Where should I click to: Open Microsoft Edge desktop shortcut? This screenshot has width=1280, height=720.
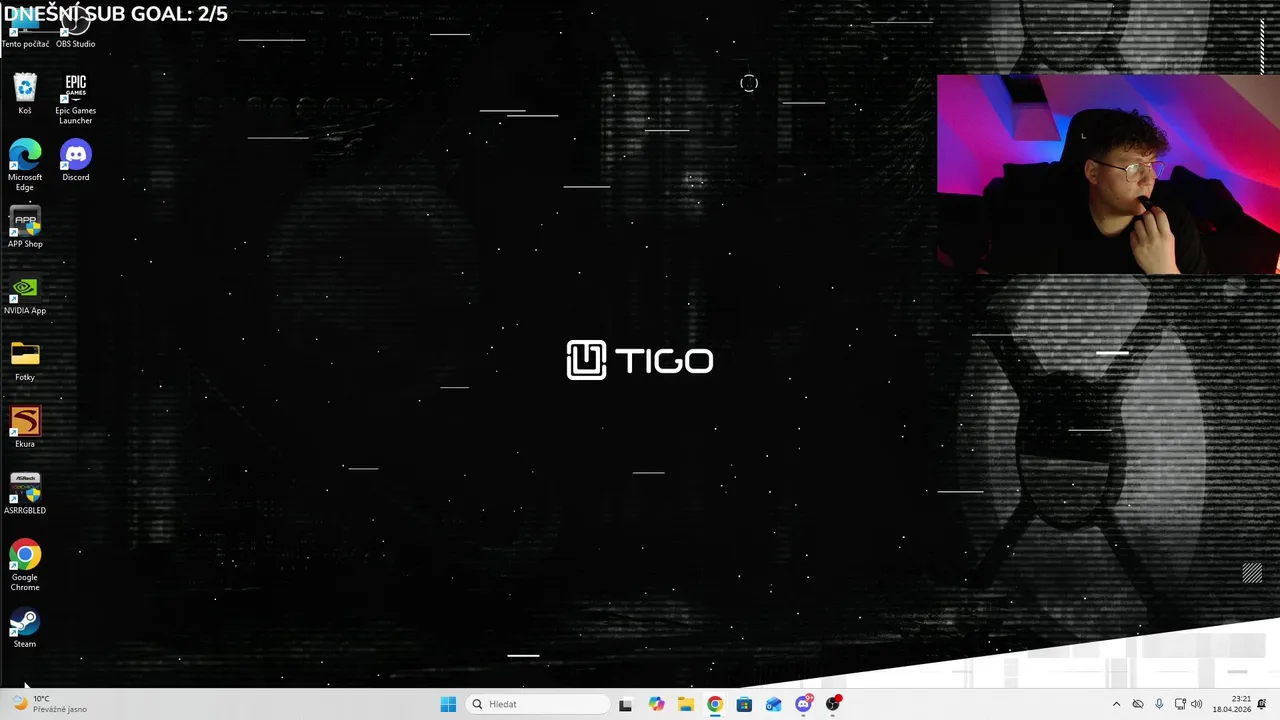coord(25,165)
